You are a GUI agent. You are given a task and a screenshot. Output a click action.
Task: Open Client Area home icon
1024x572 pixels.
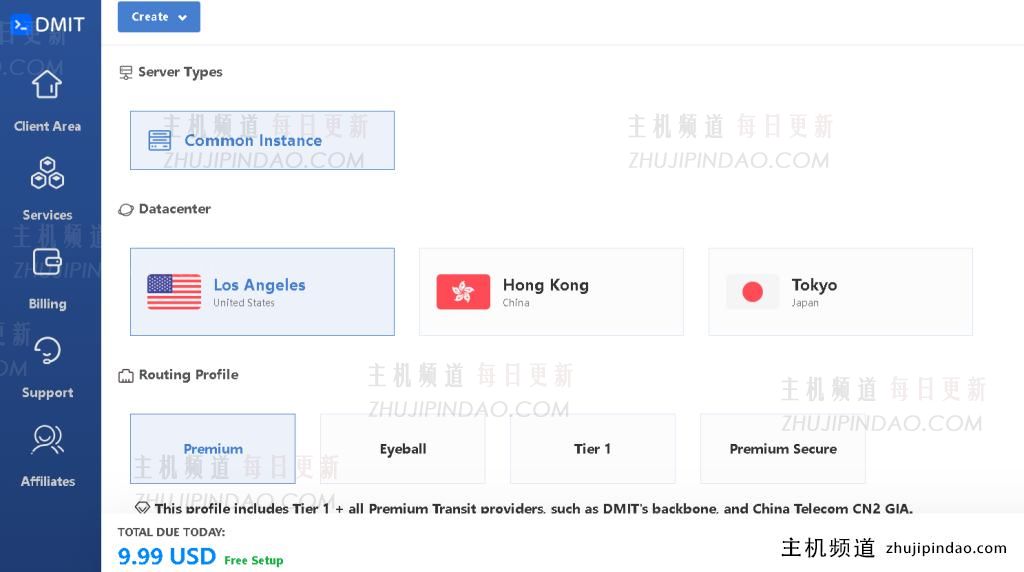tap(47, 84)
